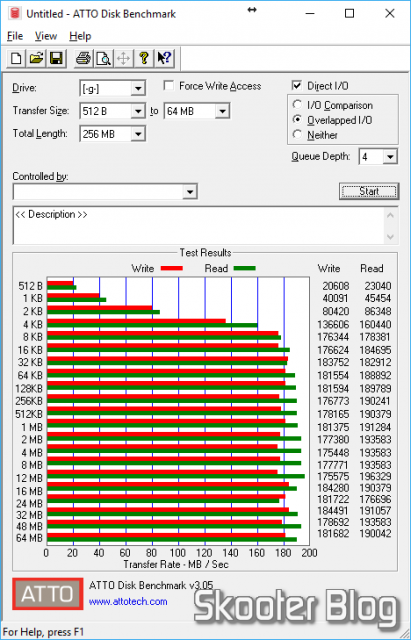Image resolution: width=411 pixels, height=640 pixels.
Task: Open the Help menu
Action: tap(80, 36)
